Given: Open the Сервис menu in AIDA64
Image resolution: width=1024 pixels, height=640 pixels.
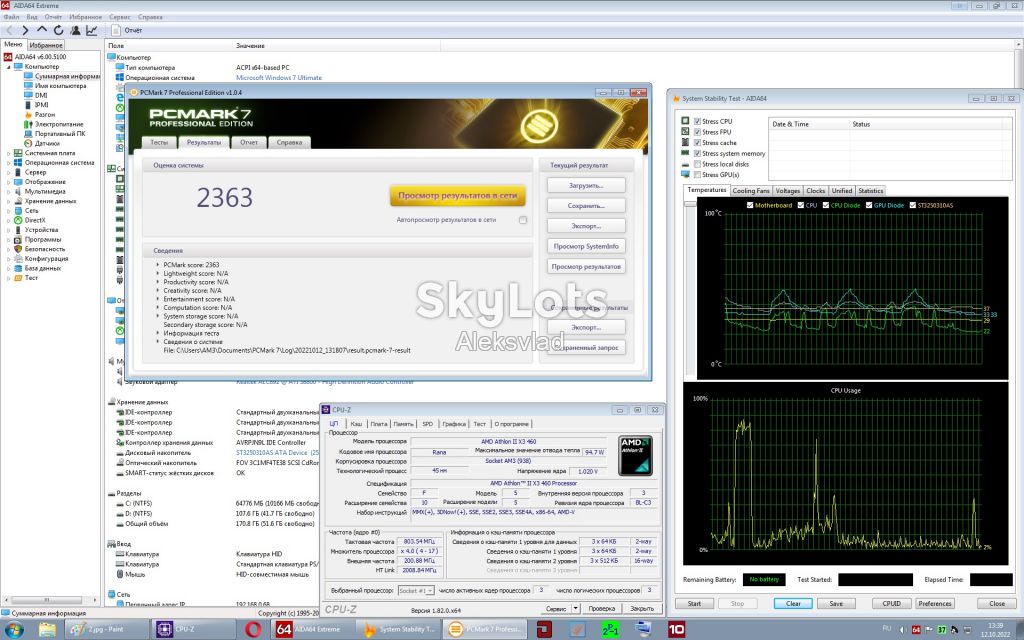Looking at the screenshot, I should click(x=120, y=17).
